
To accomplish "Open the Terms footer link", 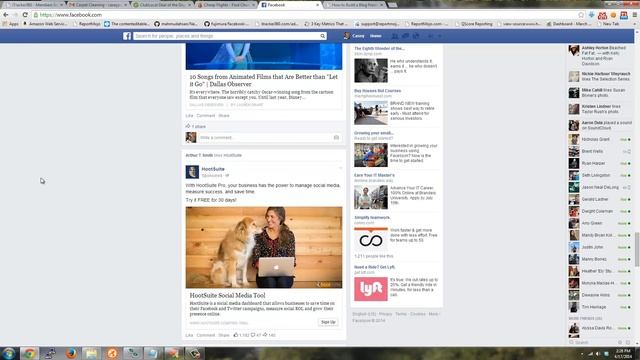I will click(401, 314).
